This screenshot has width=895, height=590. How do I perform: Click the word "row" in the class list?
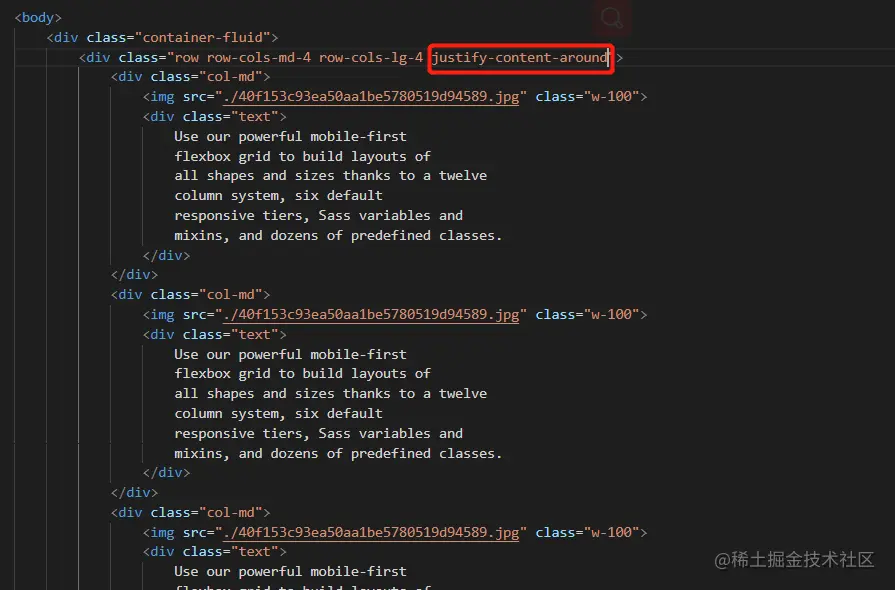click(187, 58)
